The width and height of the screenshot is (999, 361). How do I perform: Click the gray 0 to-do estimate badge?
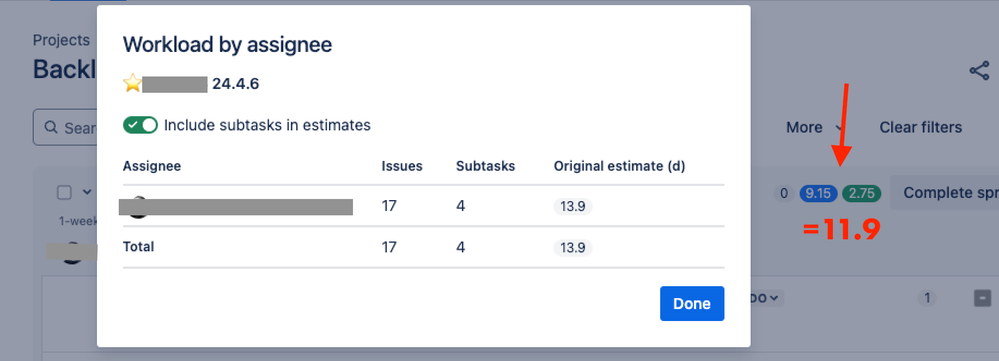(x=784, y=193)
